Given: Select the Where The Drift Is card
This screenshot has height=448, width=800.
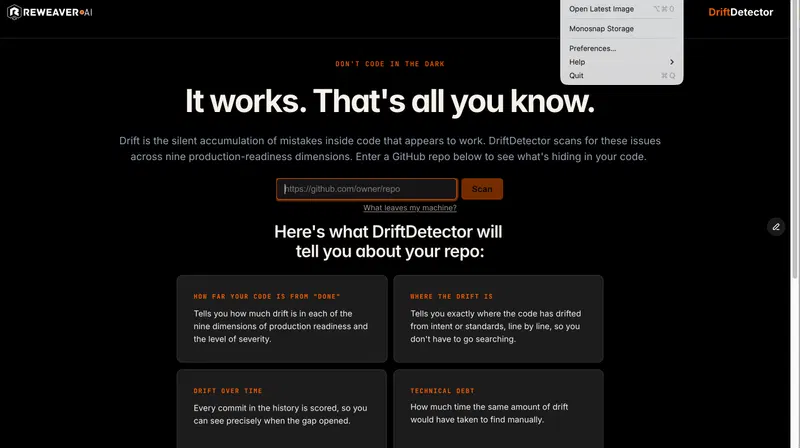Looking at the screenshot, I should 498,319.
